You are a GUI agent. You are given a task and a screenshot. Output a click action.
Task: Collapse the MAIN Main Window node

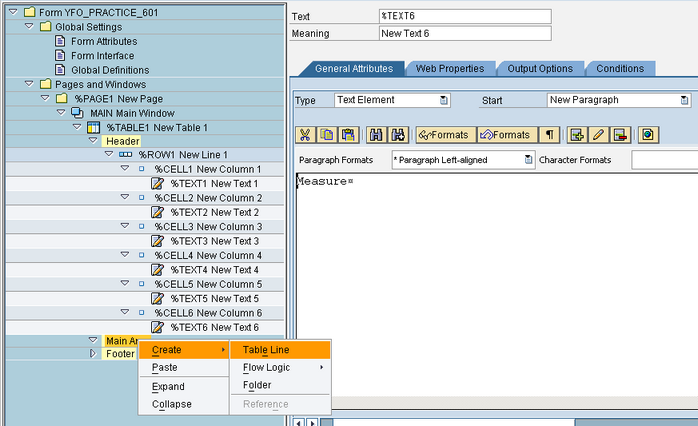(61, 113)
